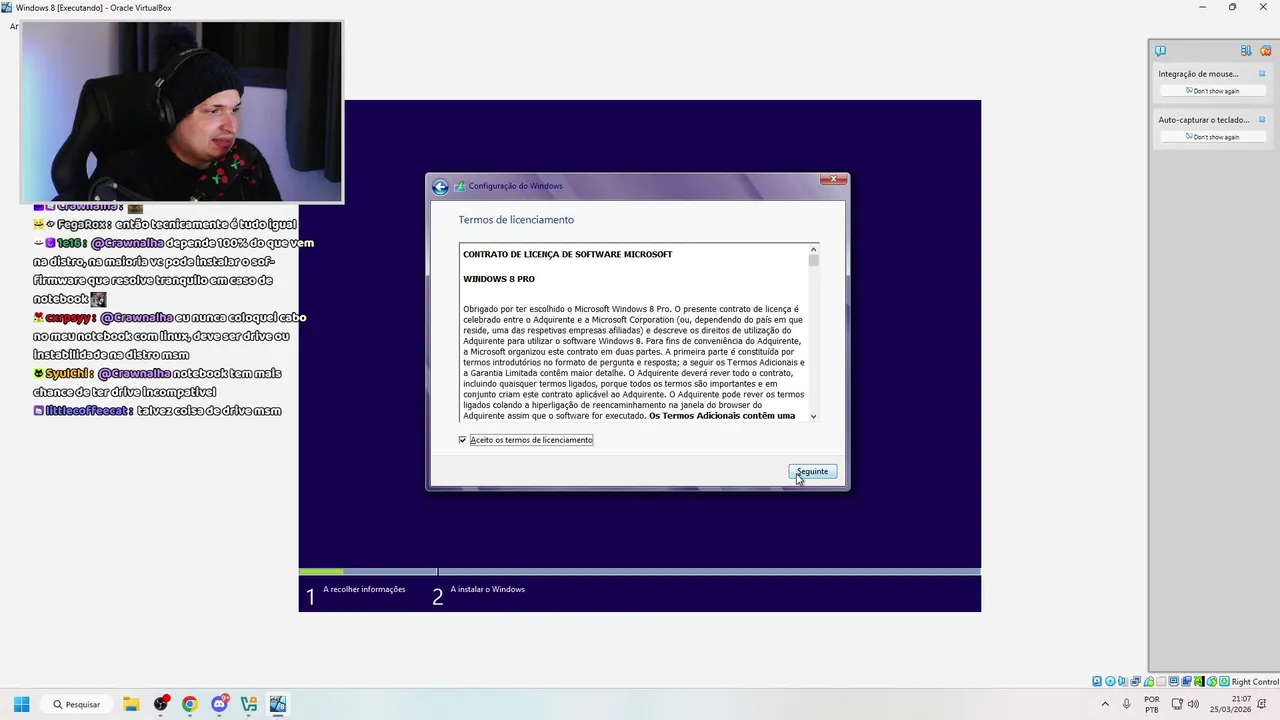This screenshot has height=720, width=1280.
Task: Click the VirtualBox hard disk activity indicator
Action: coord(1097,681)
